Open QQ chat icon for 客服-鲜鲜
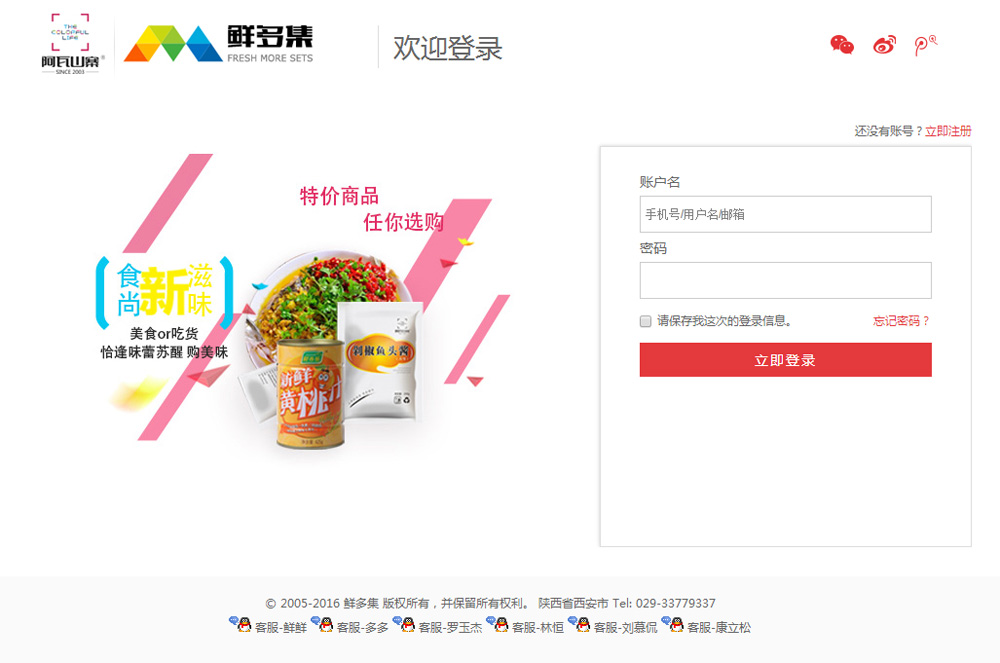This screenshot has height=663, width=1000. tap(240, 624)
